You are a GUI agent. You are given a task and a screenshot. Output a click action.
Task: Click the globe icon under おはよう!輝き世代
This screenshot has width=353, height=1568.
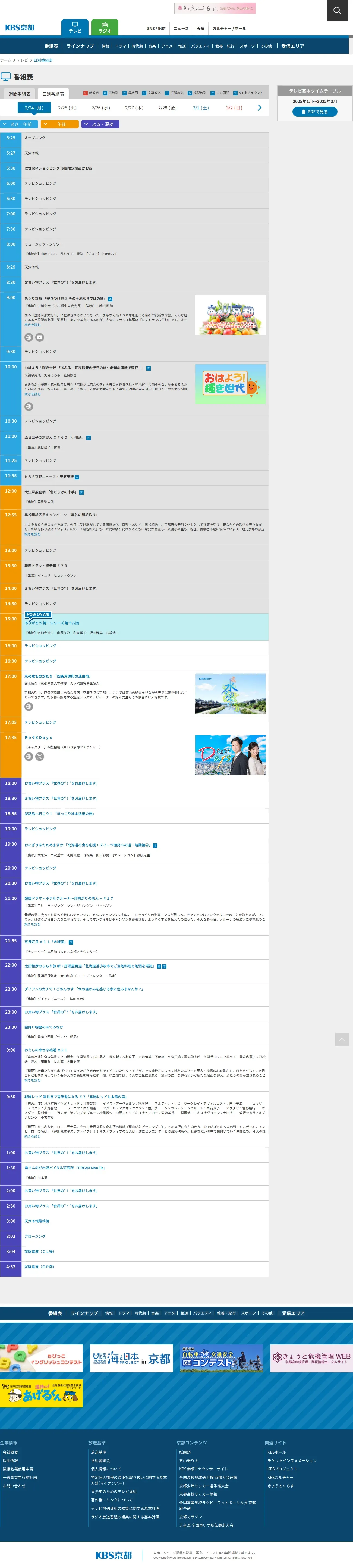[x=29, y=407]
